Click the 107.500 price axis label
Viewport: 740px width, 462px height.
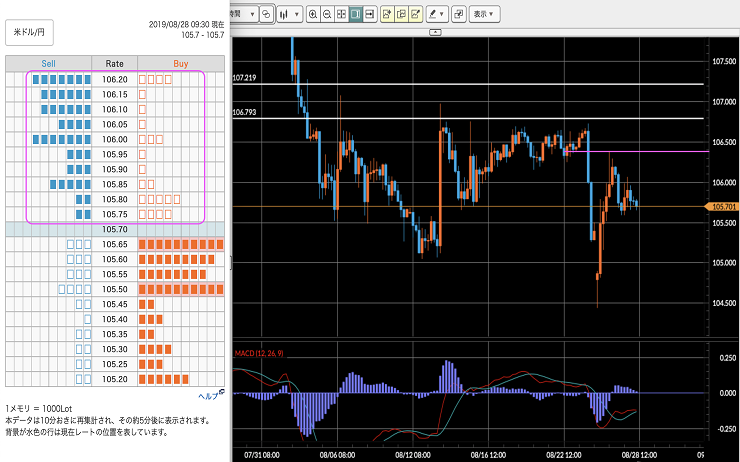pos(724,61)
